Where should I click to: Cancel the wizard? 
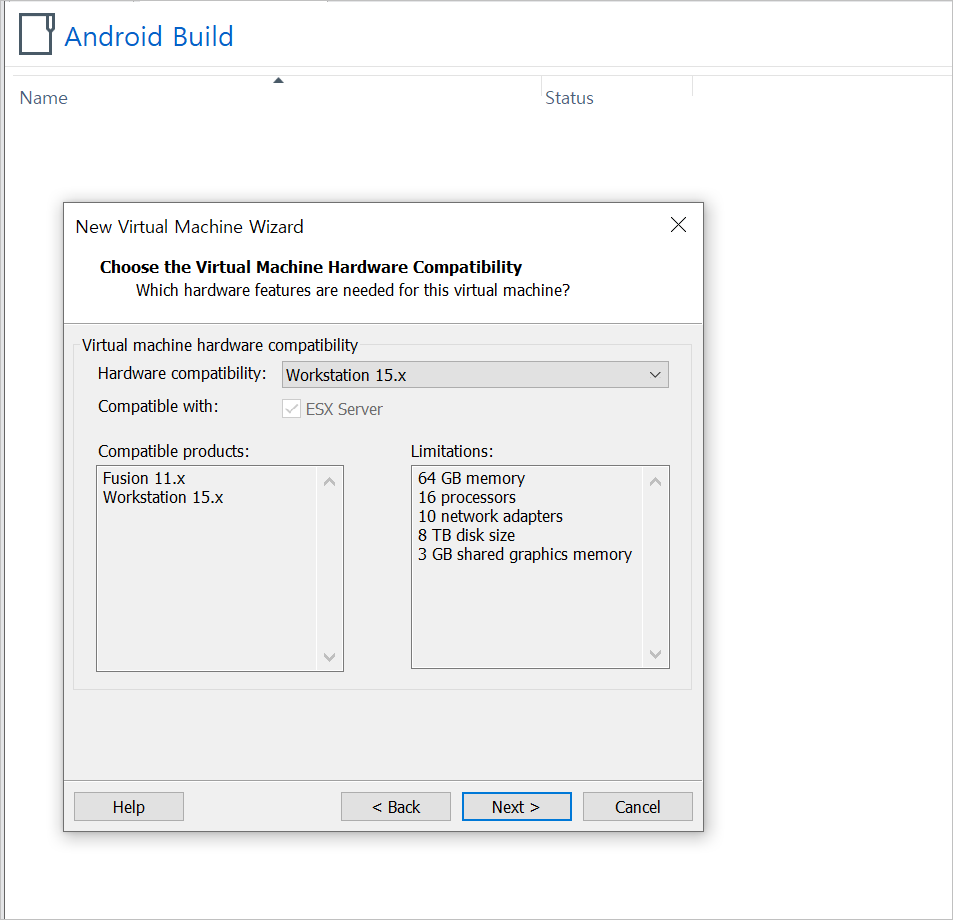(x=638, y=806)
